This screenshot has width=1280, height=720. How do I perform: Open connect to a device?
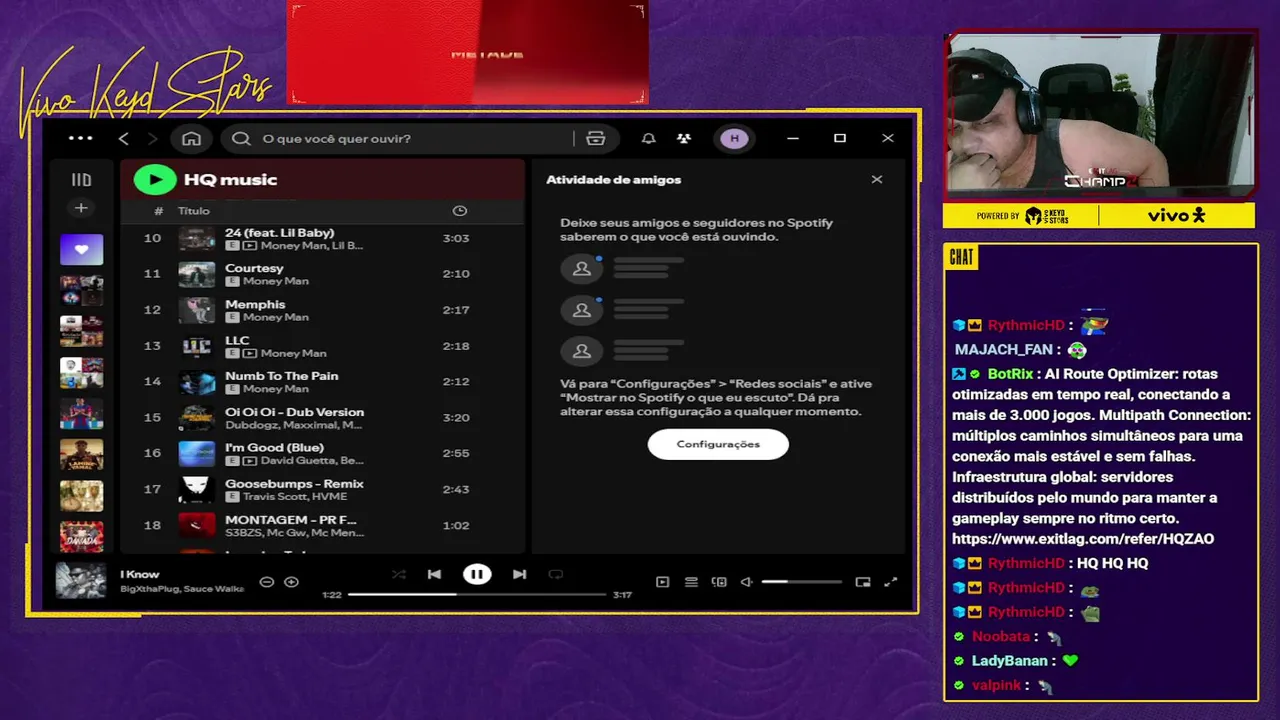(719, 582)
